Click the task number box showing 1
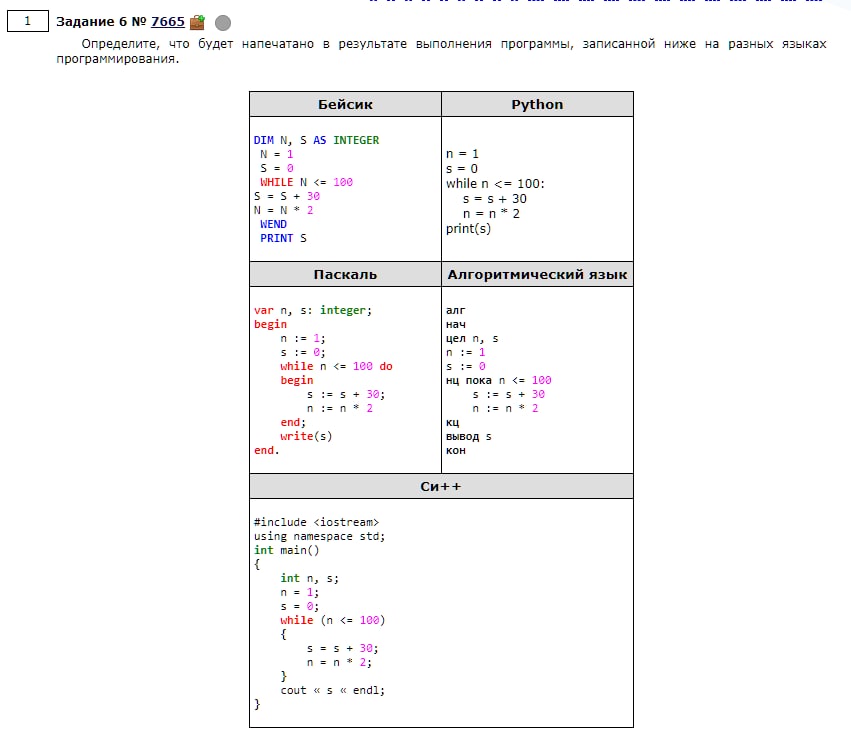This screenshot has height=747, width=851. [x=28, y=20]
